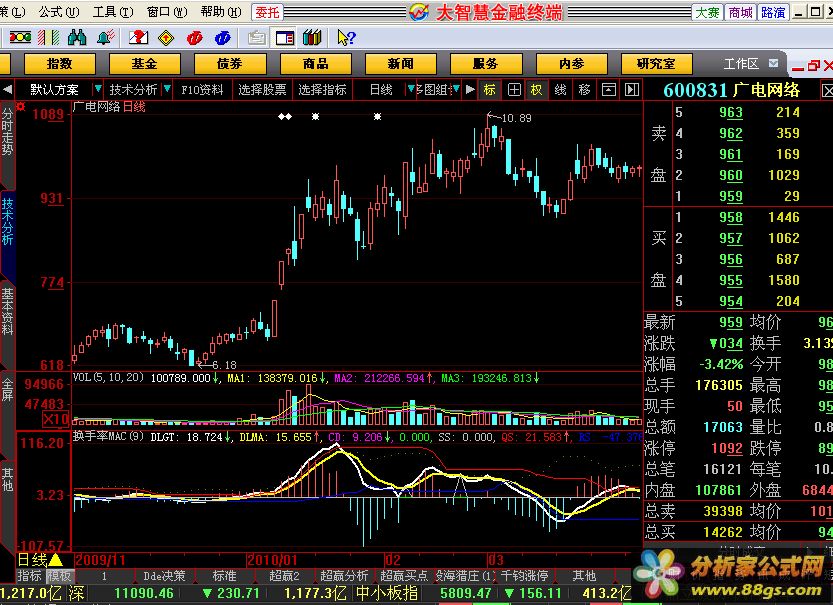Click the 委托 button
Image resolution: width=833 pixels, height=605 pixels.
click(x=267, y=12)
